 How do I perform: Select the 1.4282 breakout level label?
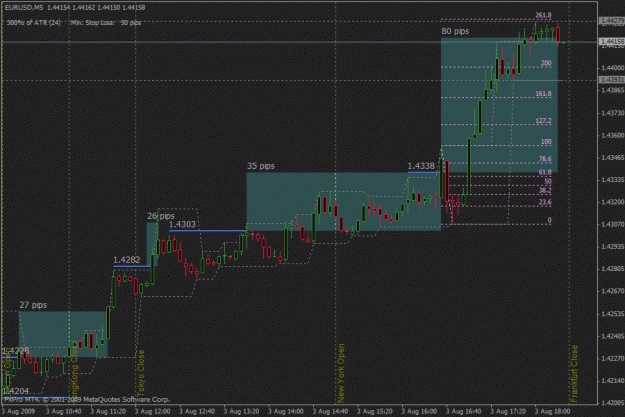click(x=127, y=260)
